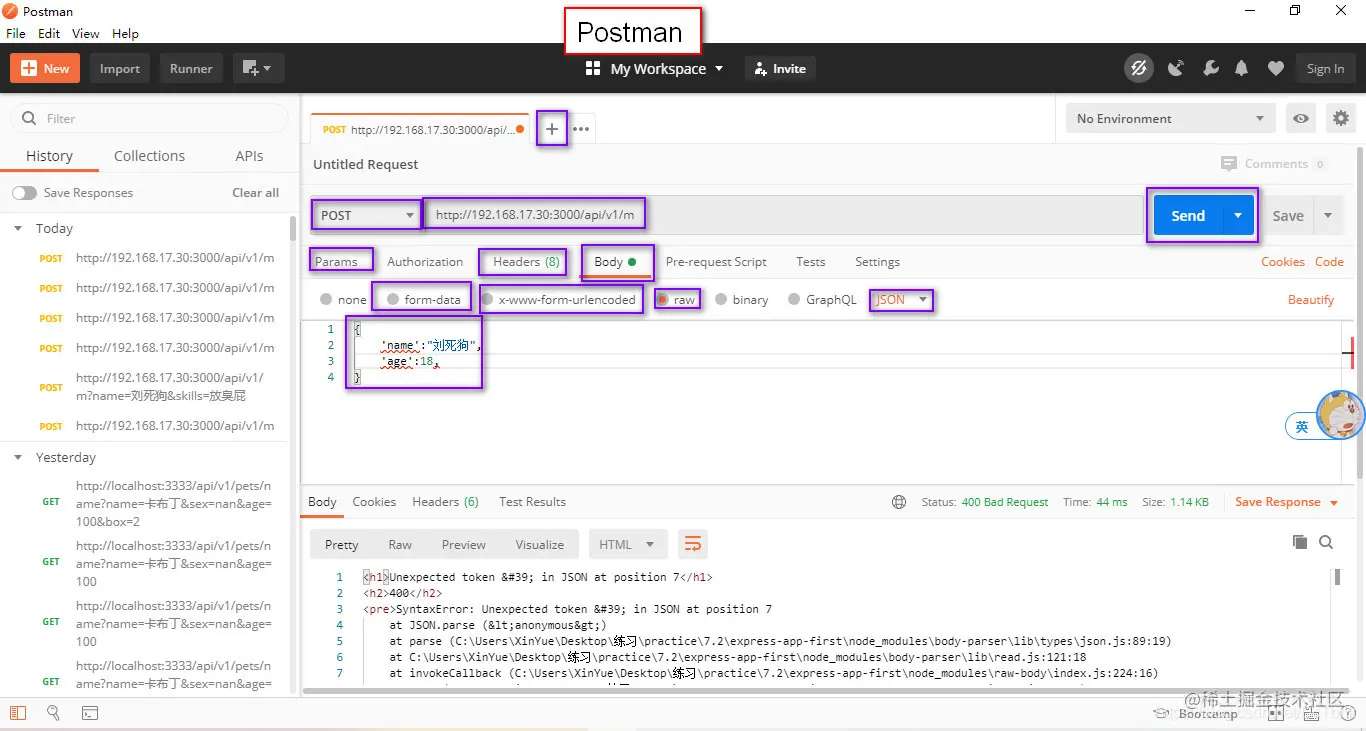
Task: Click the Import button
Action: pos(120,68)
